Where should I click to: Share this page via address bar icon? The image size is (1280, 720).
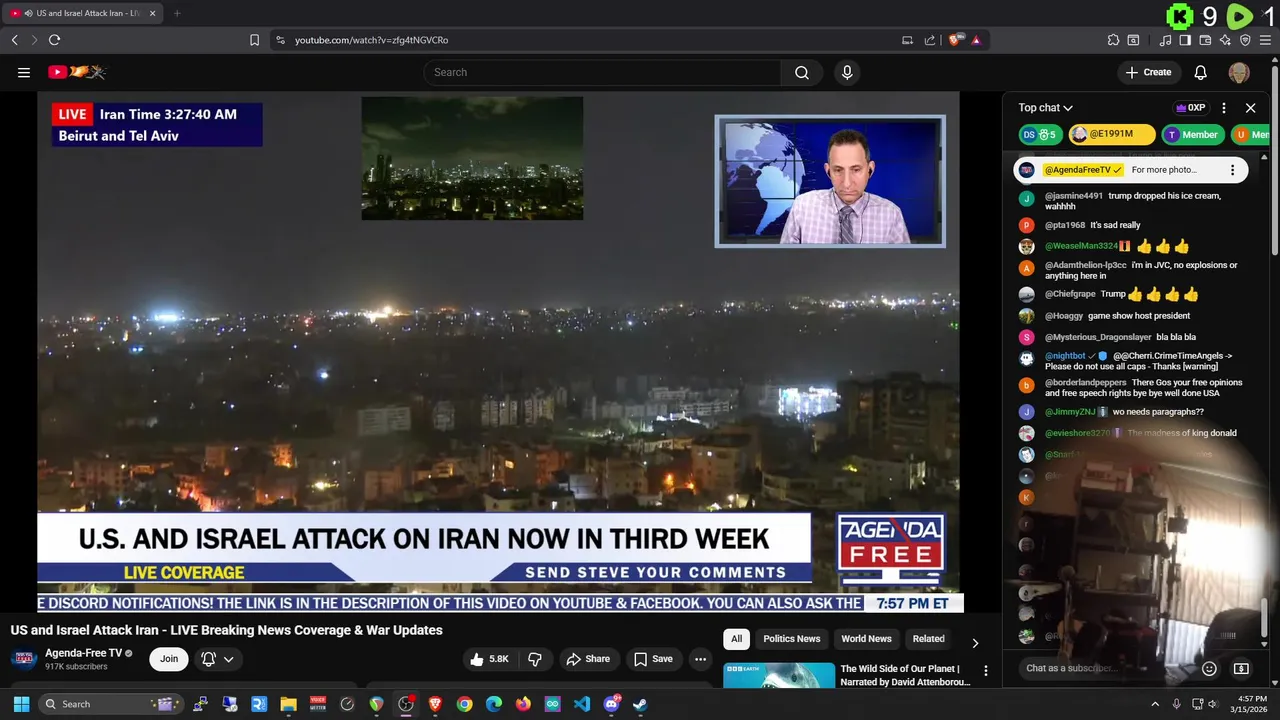click(x=930, y=40)
